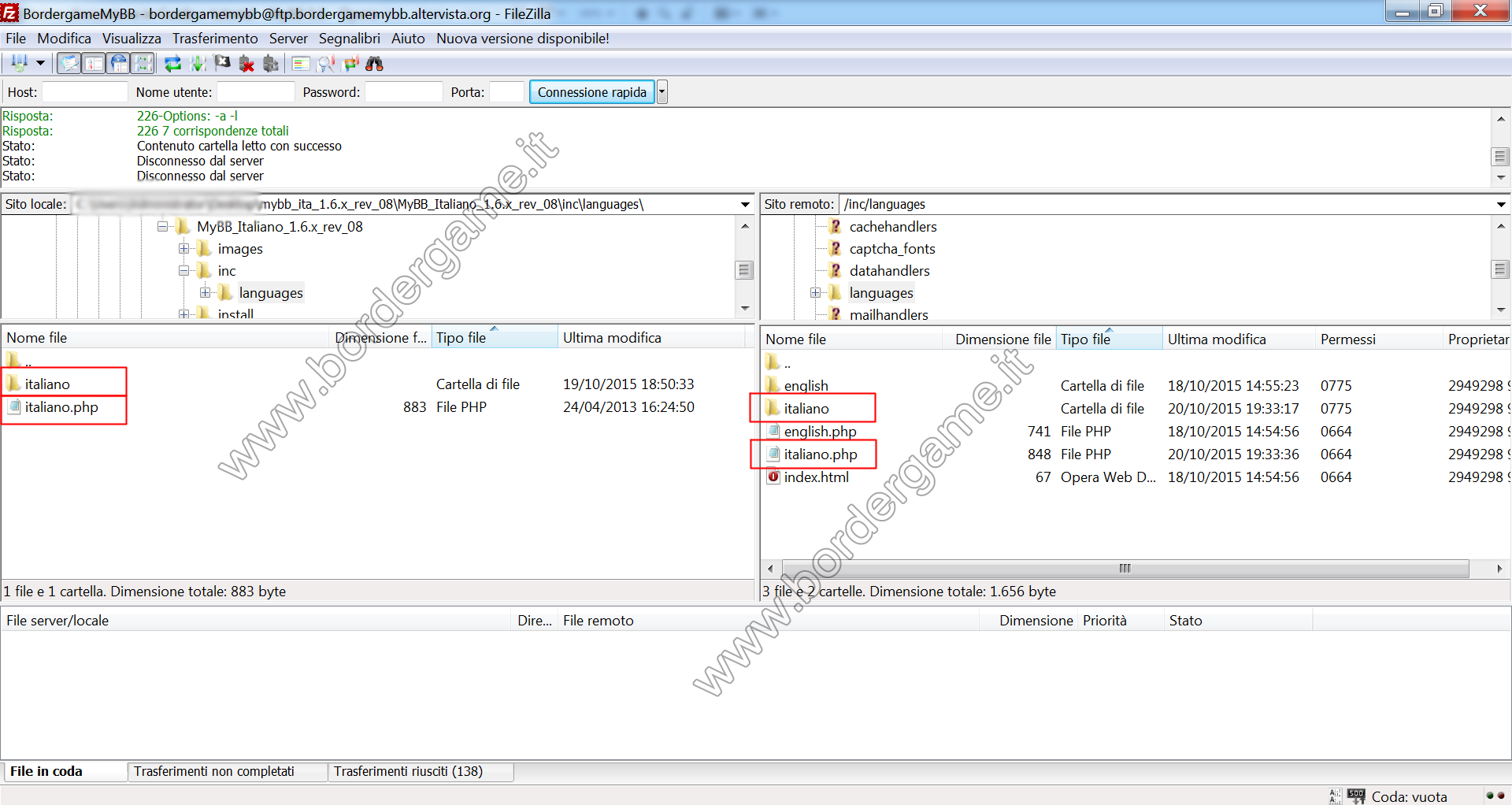Open the File menu
This screenshot has width=1512, height=805.
tap(16, 38)
